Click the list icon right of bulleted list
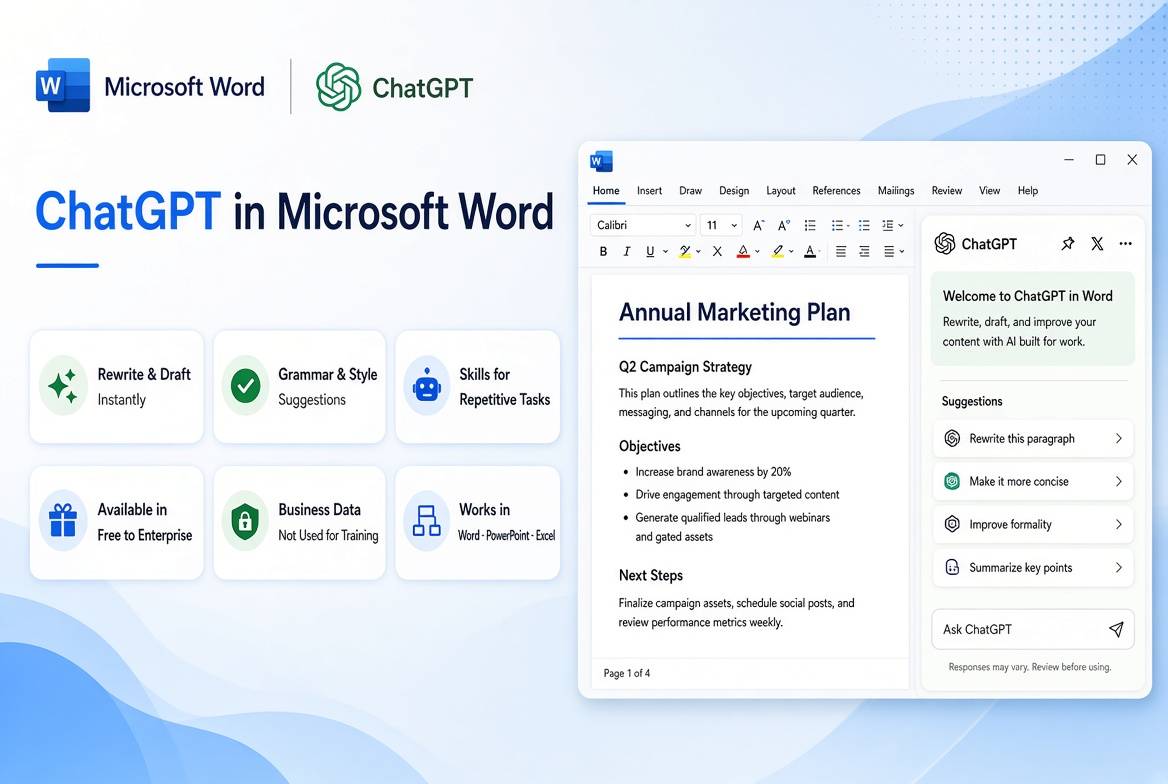Viewport: 1168px width, 784px height. click(864, 225)
